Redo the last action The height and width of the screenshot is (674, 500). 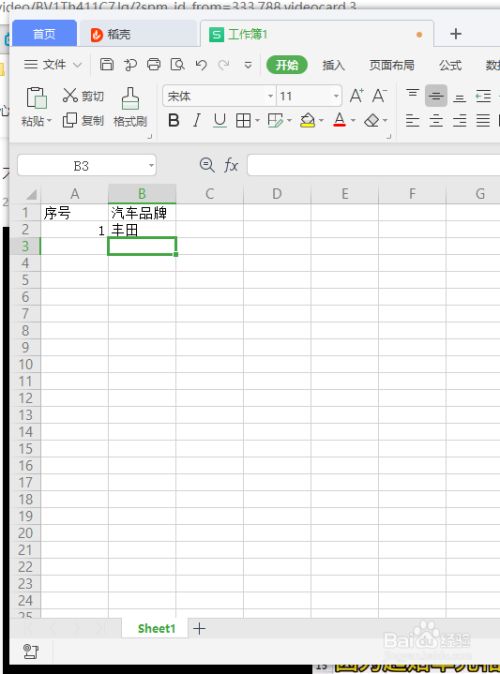tap(224, 64)
